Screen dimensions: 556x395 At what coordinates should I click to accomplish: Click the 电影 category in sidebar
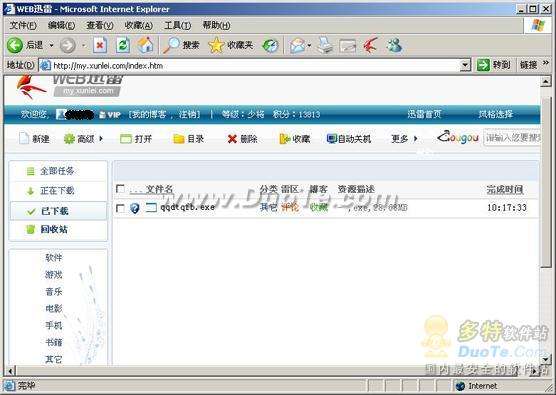[54, 308]
